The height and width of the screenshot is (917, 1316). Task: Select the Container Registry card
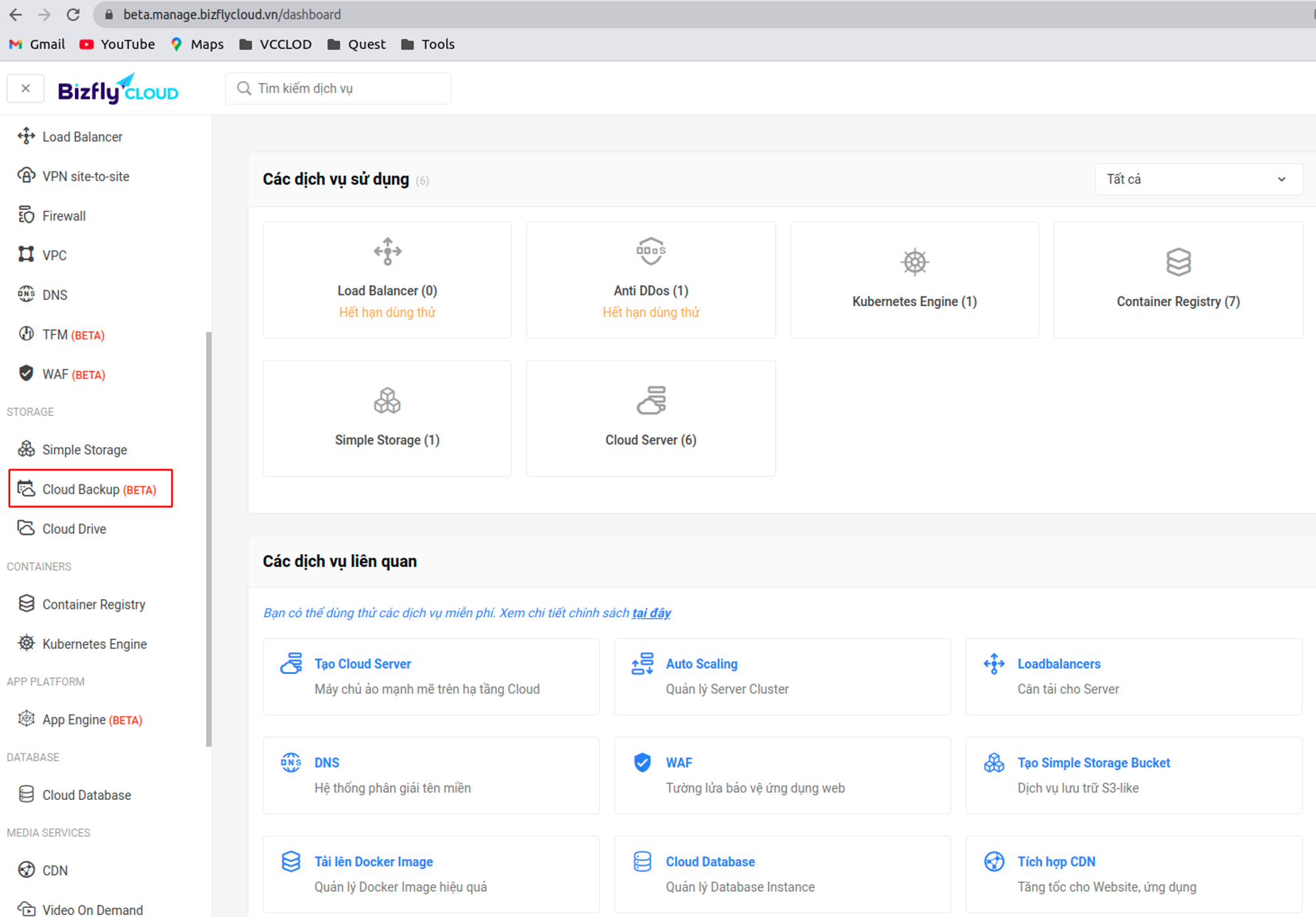(x=1178, y=280)
